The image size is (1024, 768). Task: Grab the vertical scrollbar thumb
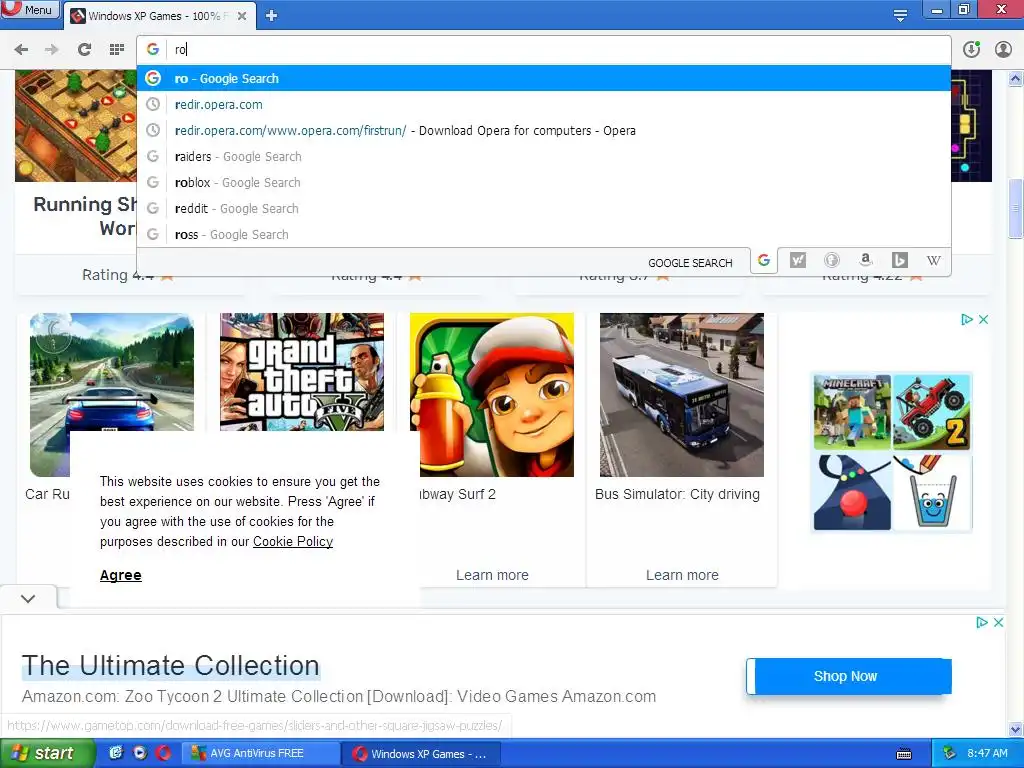point(1016,209)
